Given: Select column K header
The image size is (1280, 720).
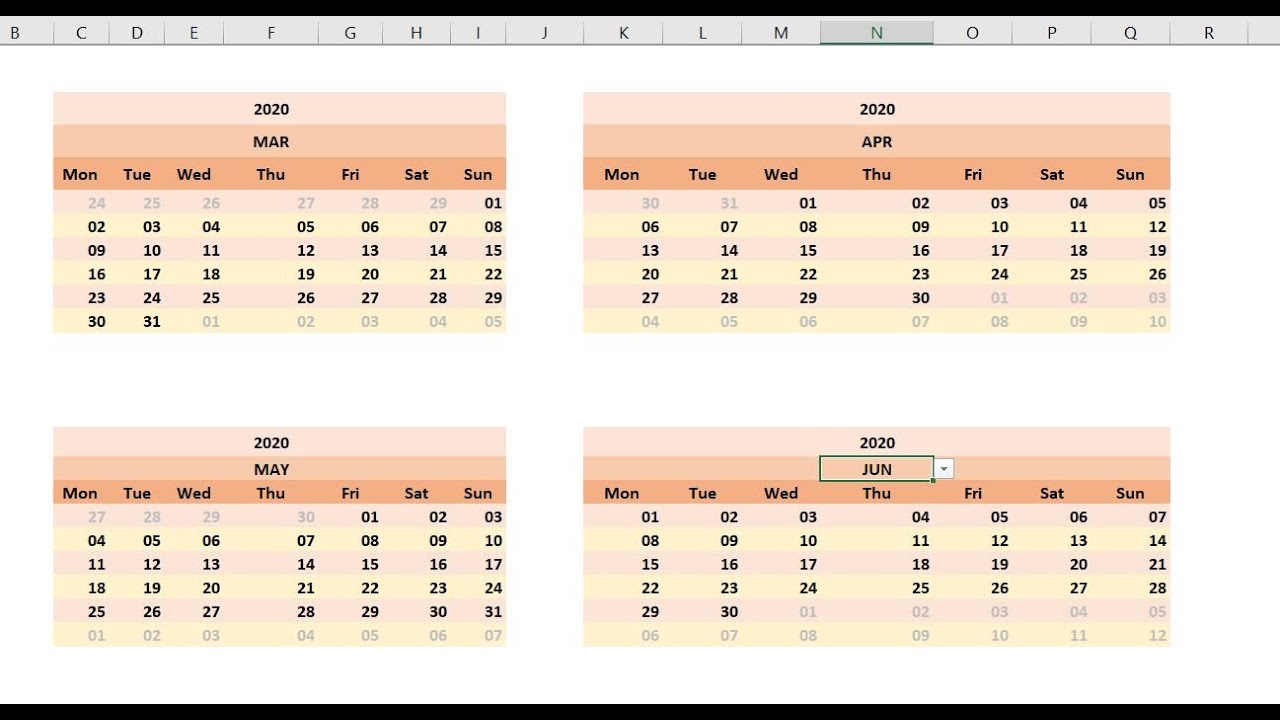Looking at the screenshot, I should [623, 33].
